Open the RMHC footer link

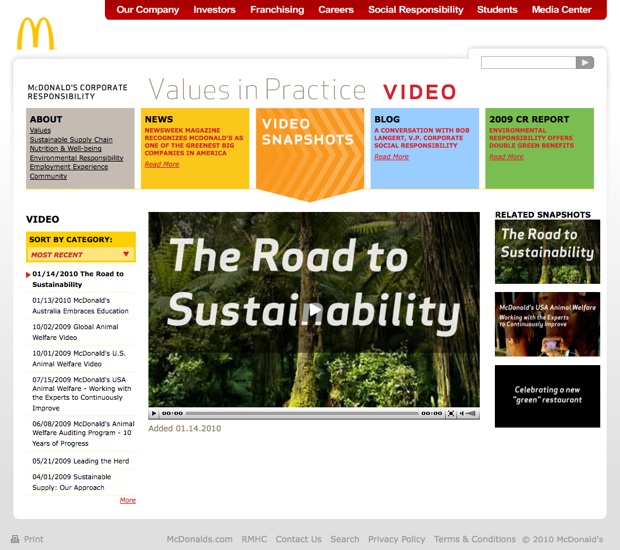(x=254, y=539)
